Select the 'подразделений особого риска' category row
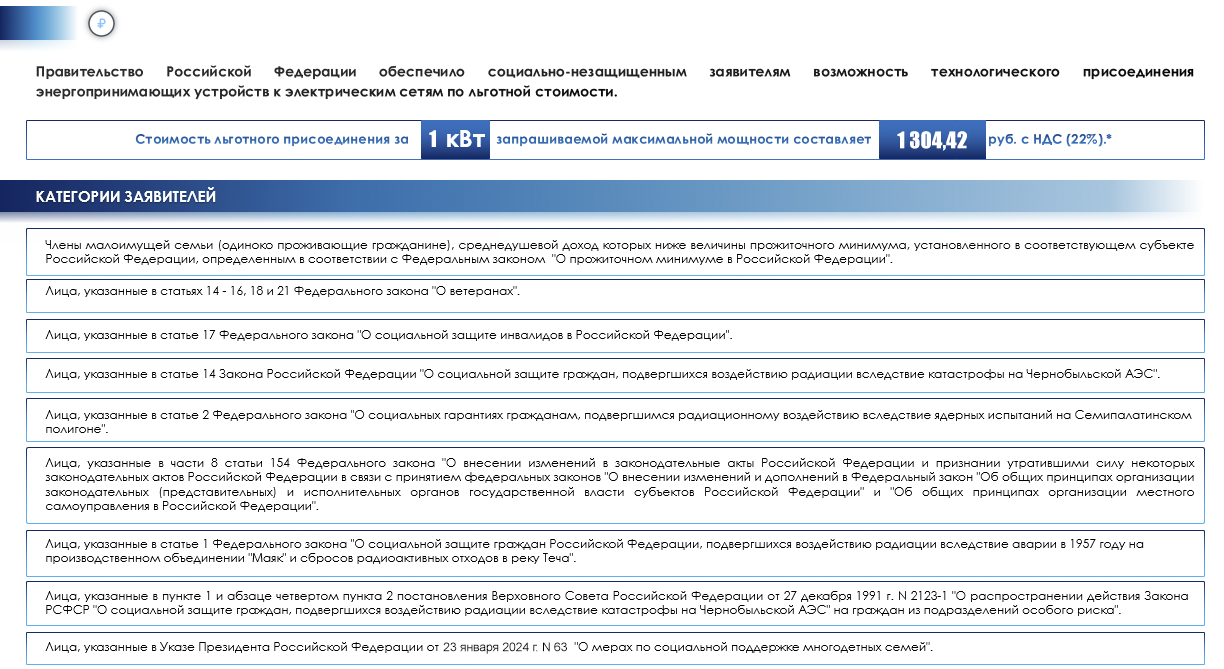The height and width of the screenshot is (669, 1224). (x=615, y=602)
